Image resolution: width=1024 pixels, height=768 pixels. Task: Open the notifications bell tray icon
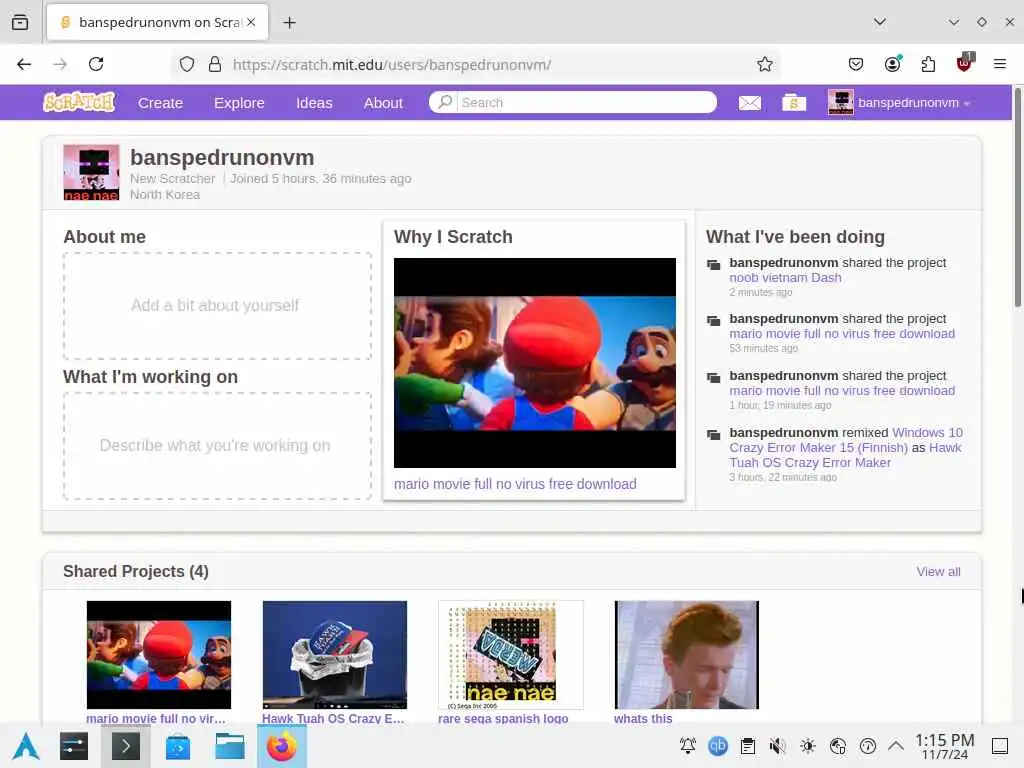tap(688, 746)
